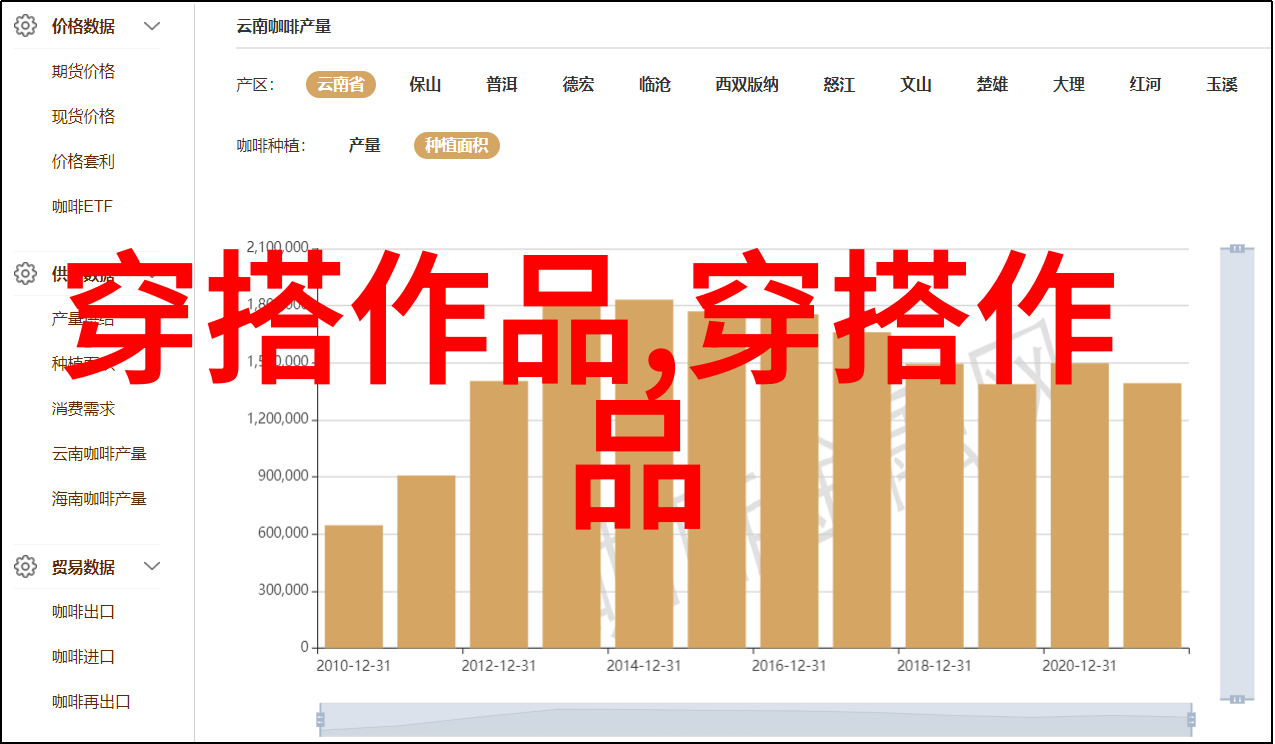The width and height of the screenshot is (1275, 744).
Task: Select the 云南省 region filter
Action: point(340,85)
